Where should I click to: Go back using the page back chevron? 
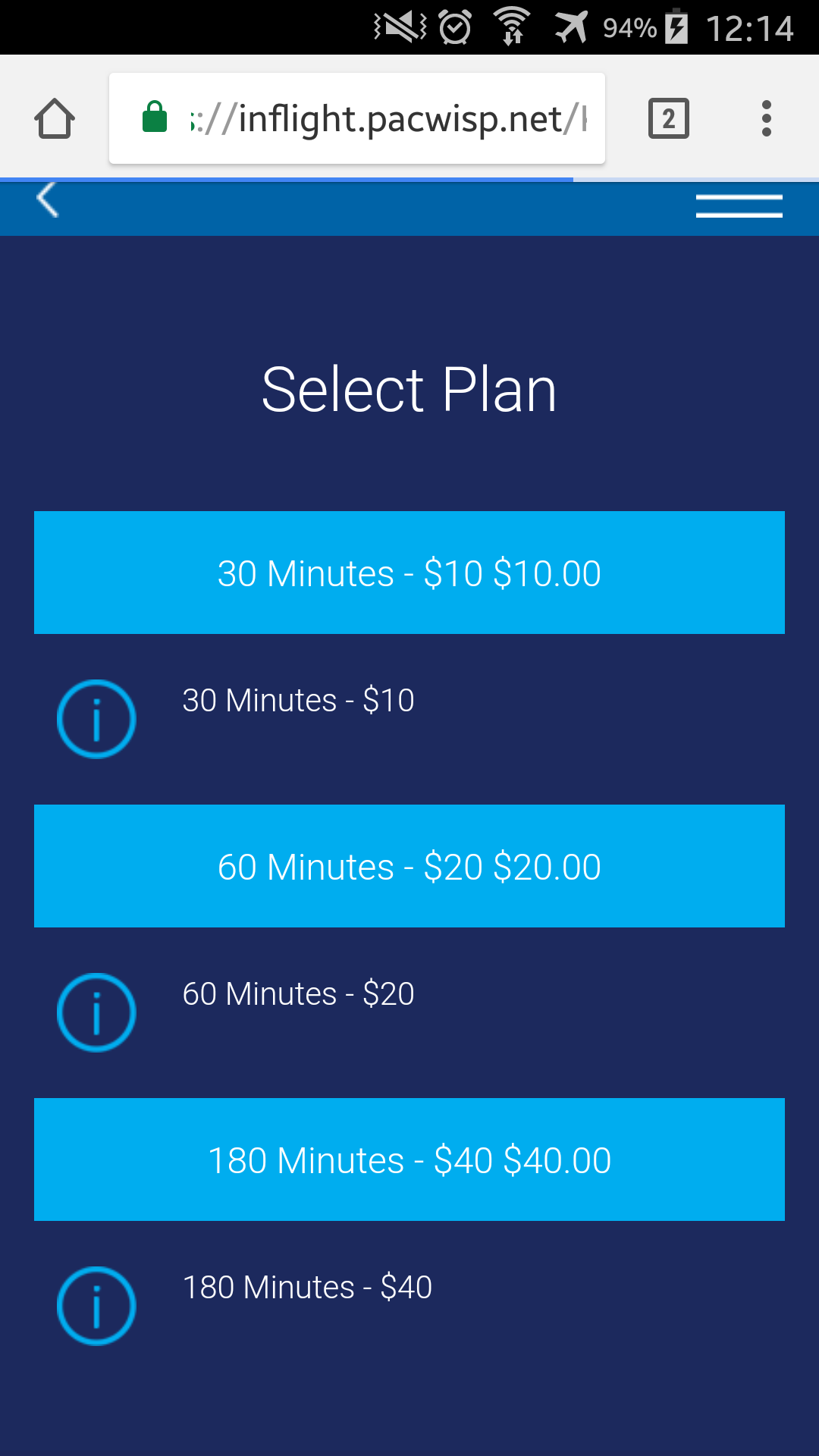(x=48, y=201)
